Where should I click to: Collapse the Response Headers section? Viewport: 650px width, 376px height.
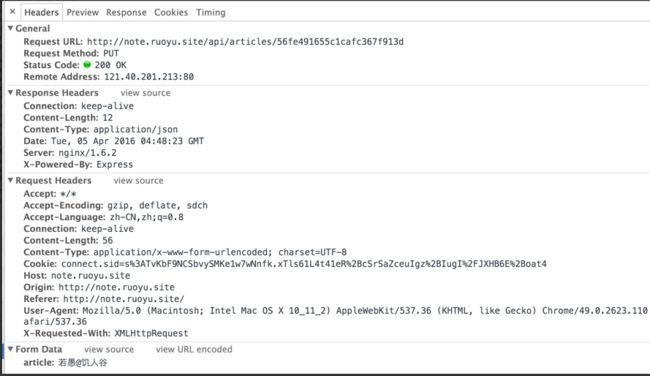(11, 92)
